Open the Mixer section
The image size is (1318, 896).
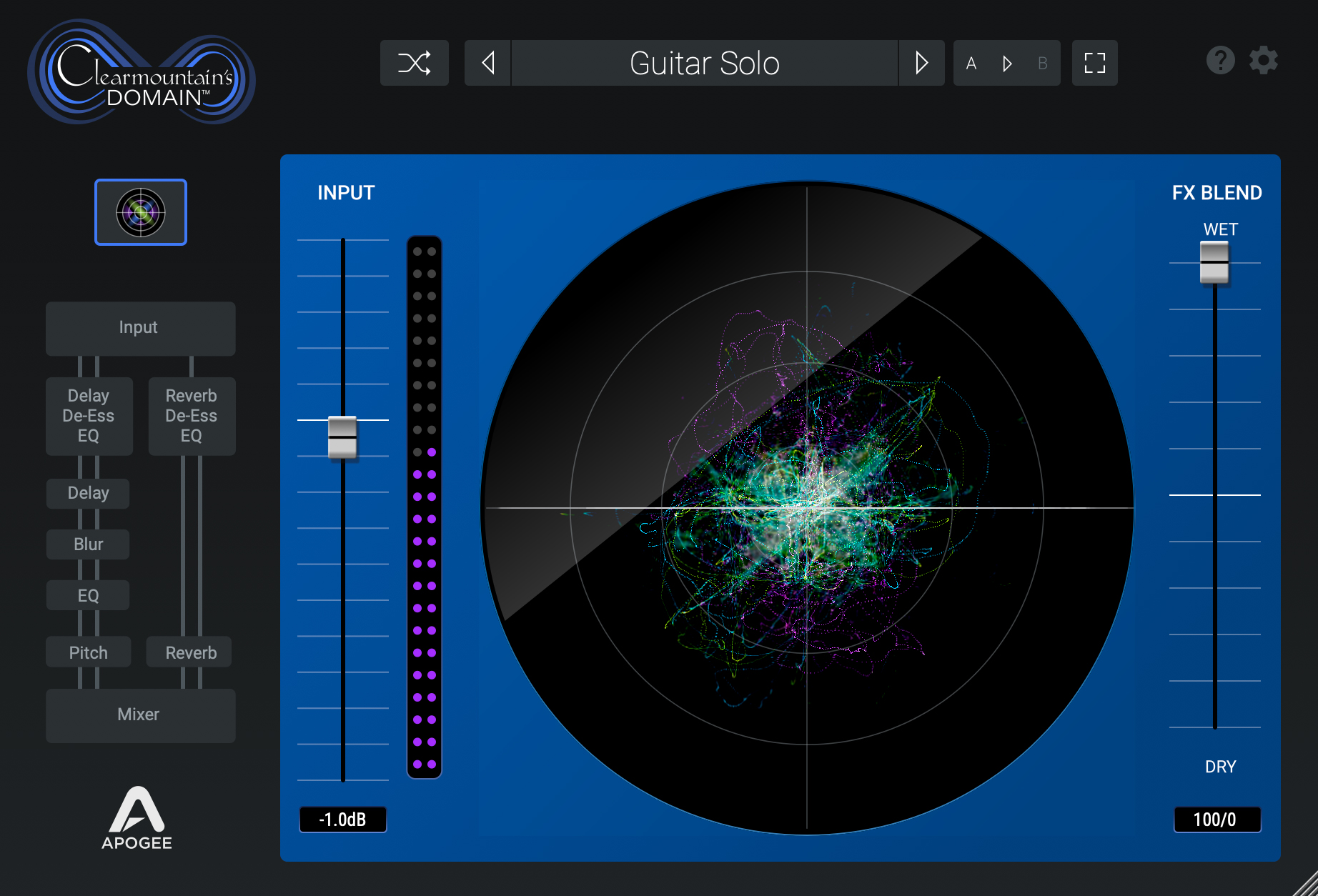tap(140, 715)
